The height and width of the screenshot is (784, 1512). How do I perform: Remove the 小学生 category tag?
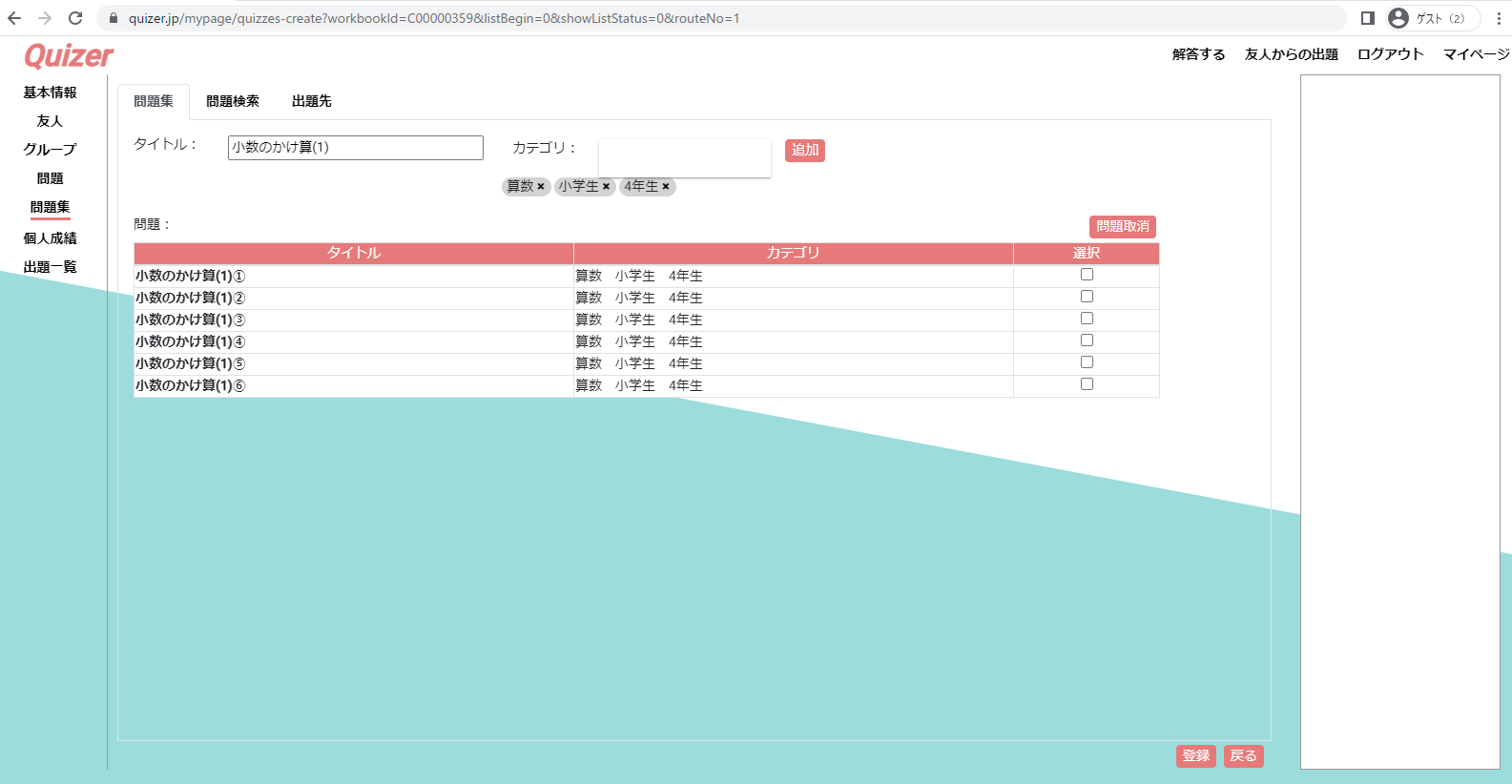point(606,187)
